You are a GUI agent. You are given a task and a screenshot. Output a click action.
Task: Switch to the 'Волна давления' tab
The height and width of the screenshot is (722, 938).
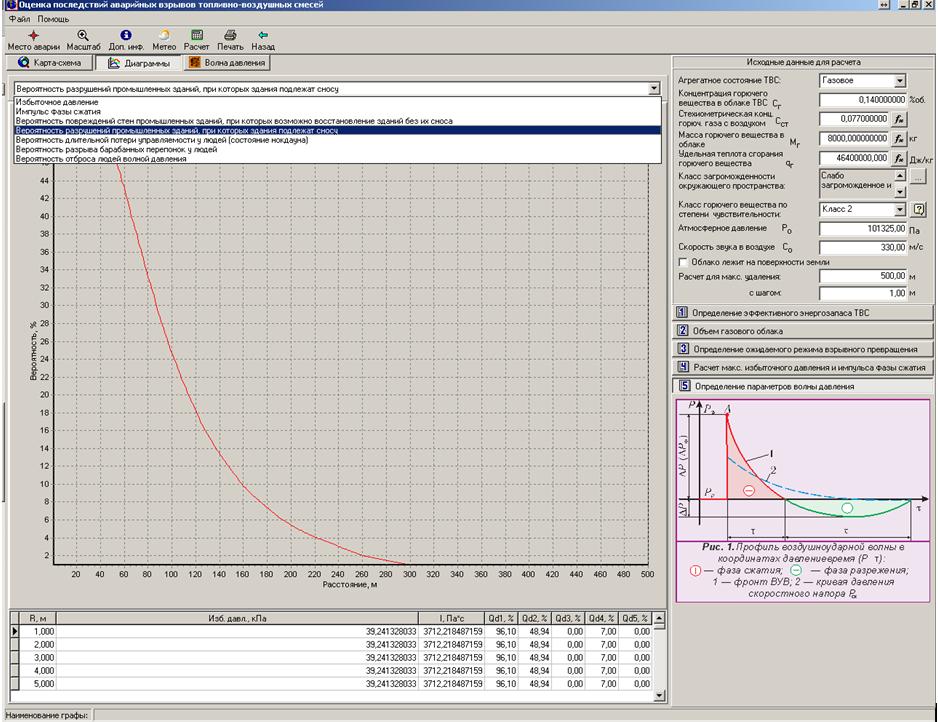coord(229,63)
